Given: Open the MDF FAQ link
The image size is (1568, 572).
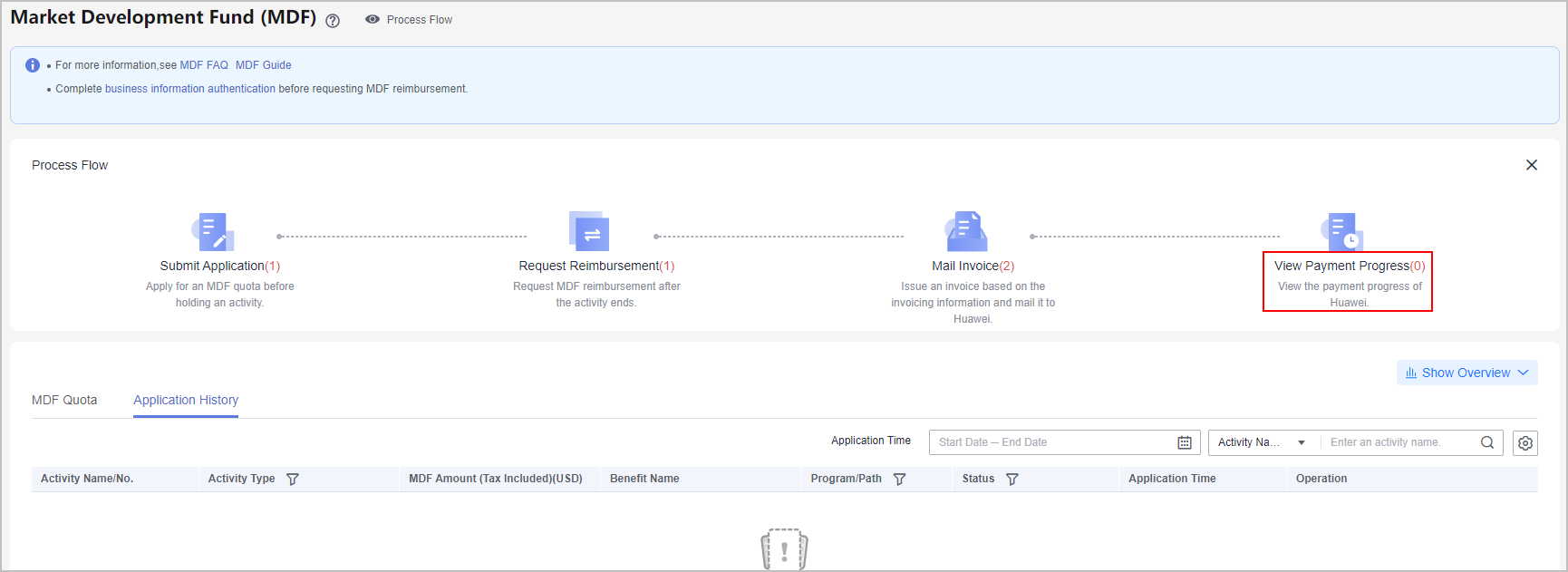Looking at the screenshot, I should click(204, 65).
